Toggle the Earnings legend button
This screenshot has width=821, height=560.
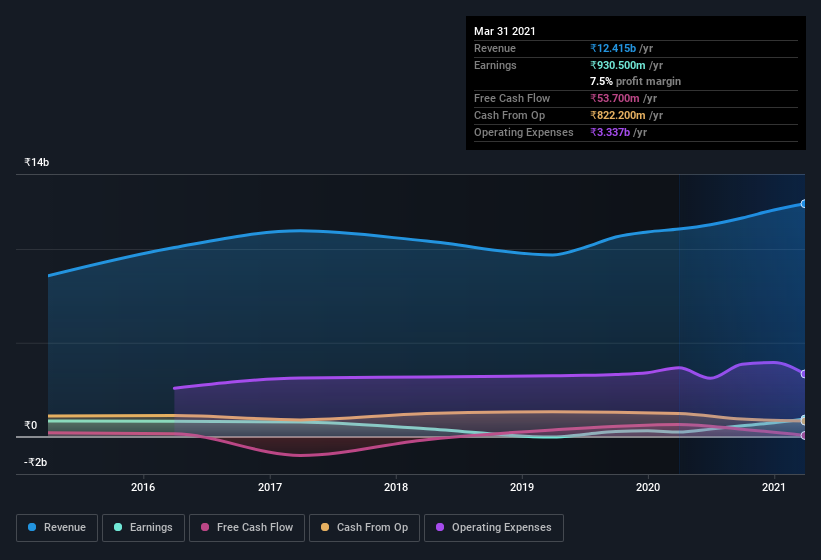(143, 528)
